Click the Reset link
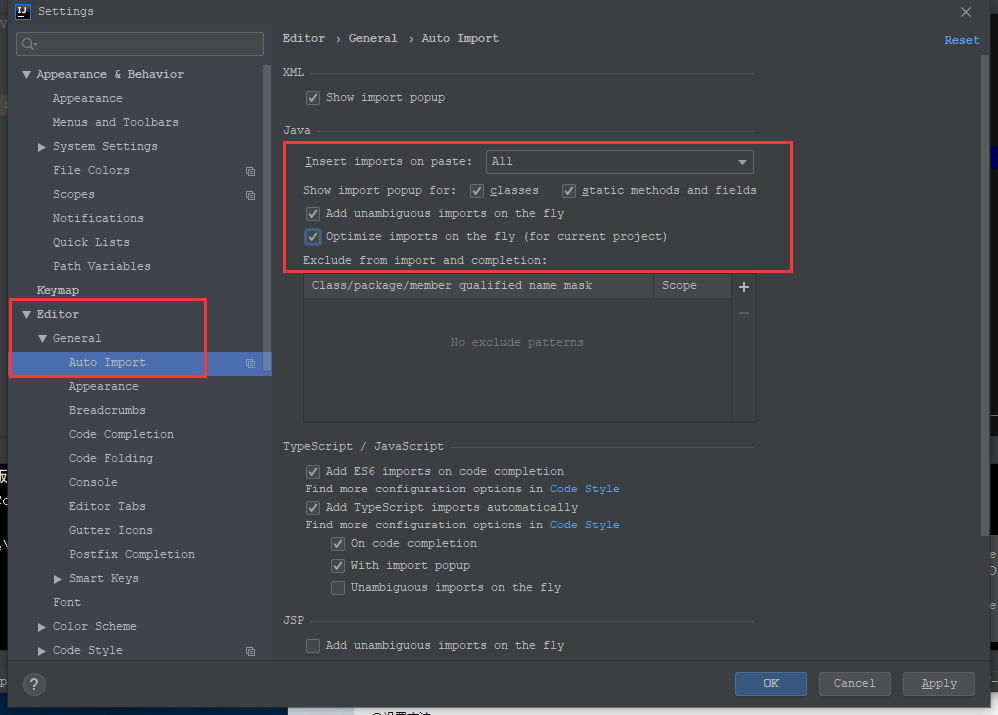Image resolution: width=998 pixels, height=715 pixels. pyautogui.click(x=961, y=40)
